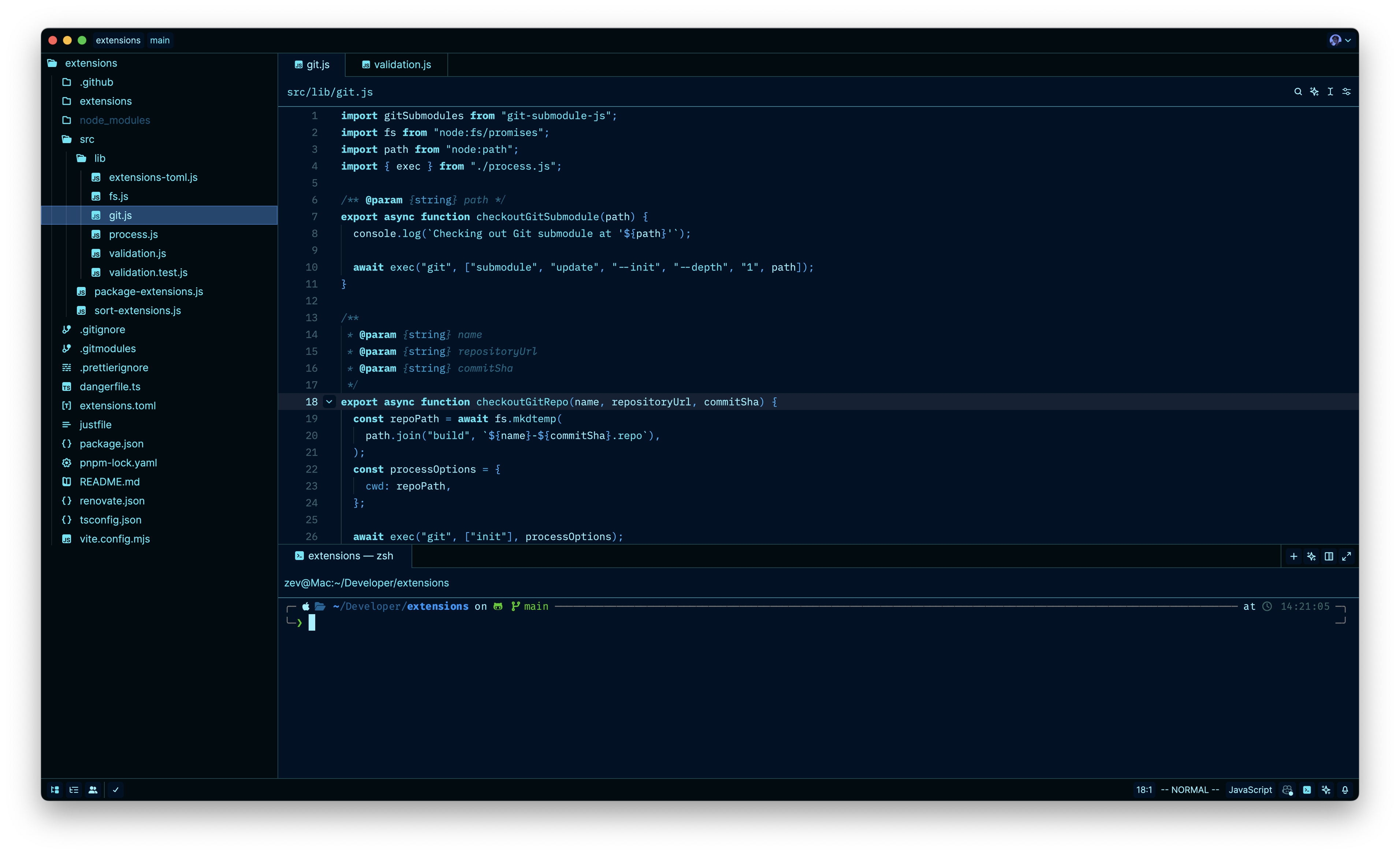Image resolution: width=1400 pixels, height=855 pixels.
Task: Open diagnostics checkmark in status bar
Action: (116, 790)
